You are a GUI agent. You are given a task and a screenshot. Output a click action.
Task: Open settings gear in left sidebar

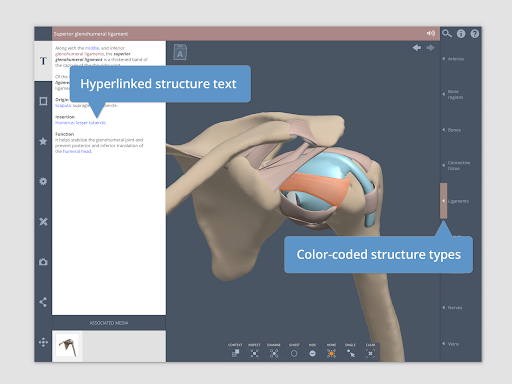point(43,181)
